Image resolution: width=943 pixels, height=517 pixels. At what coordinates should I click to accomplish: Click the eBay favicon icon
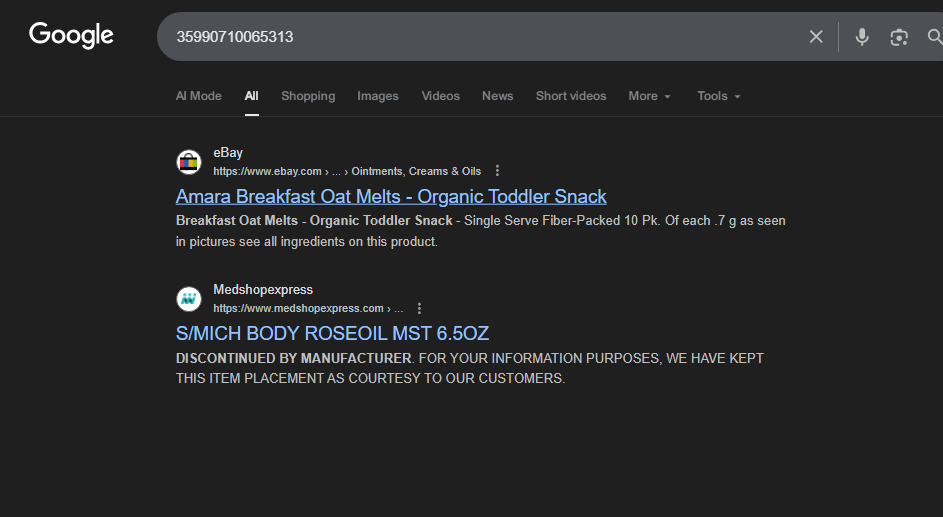coord(189,161)
